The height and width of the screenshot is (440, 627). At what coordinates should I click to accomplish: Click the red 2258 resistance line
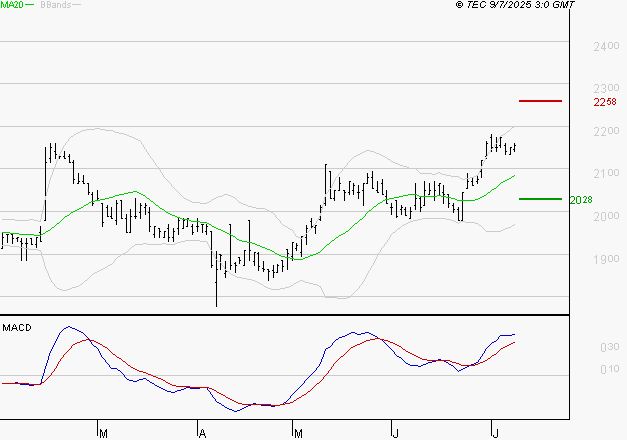tap(540, 101)
